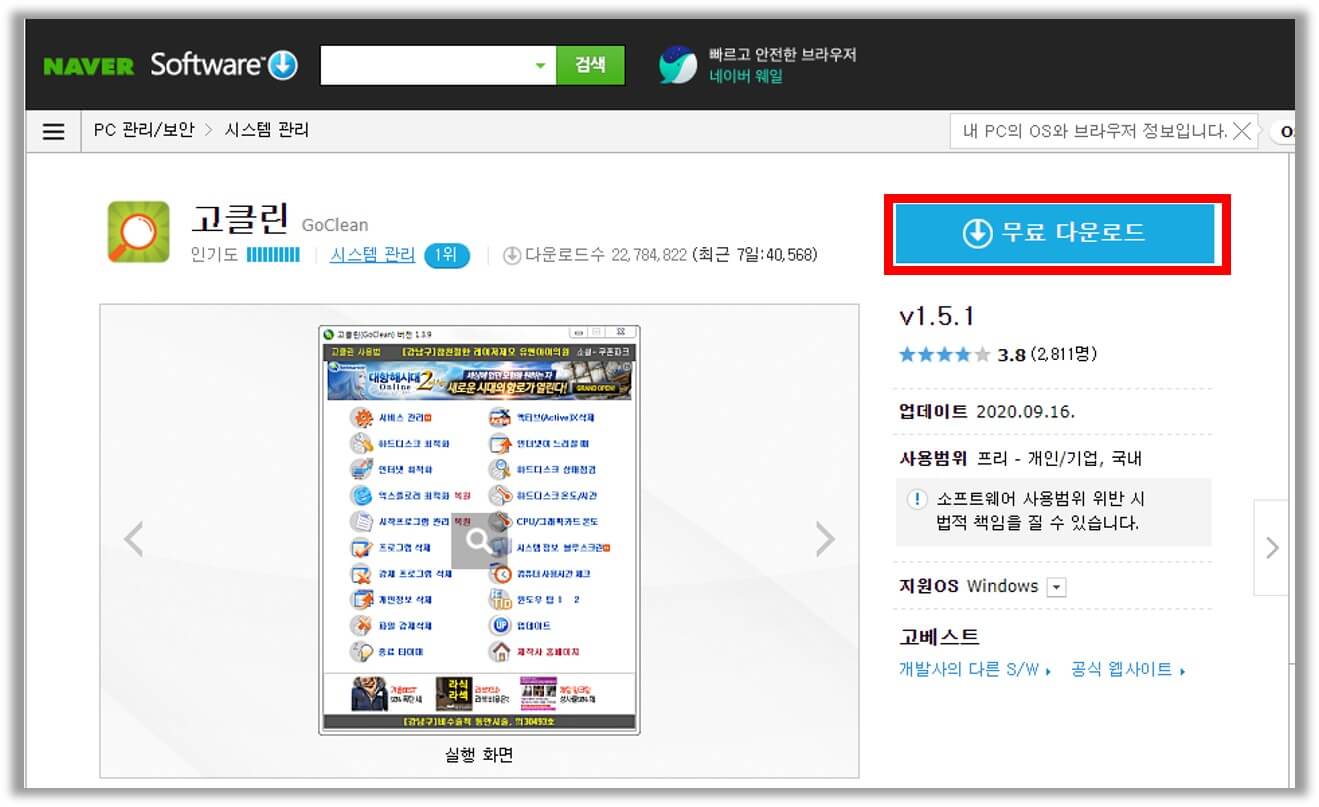Click the right-edge next page arrow
The height and width of the screenshot is (807, 1319).
tap(1272, 548)
